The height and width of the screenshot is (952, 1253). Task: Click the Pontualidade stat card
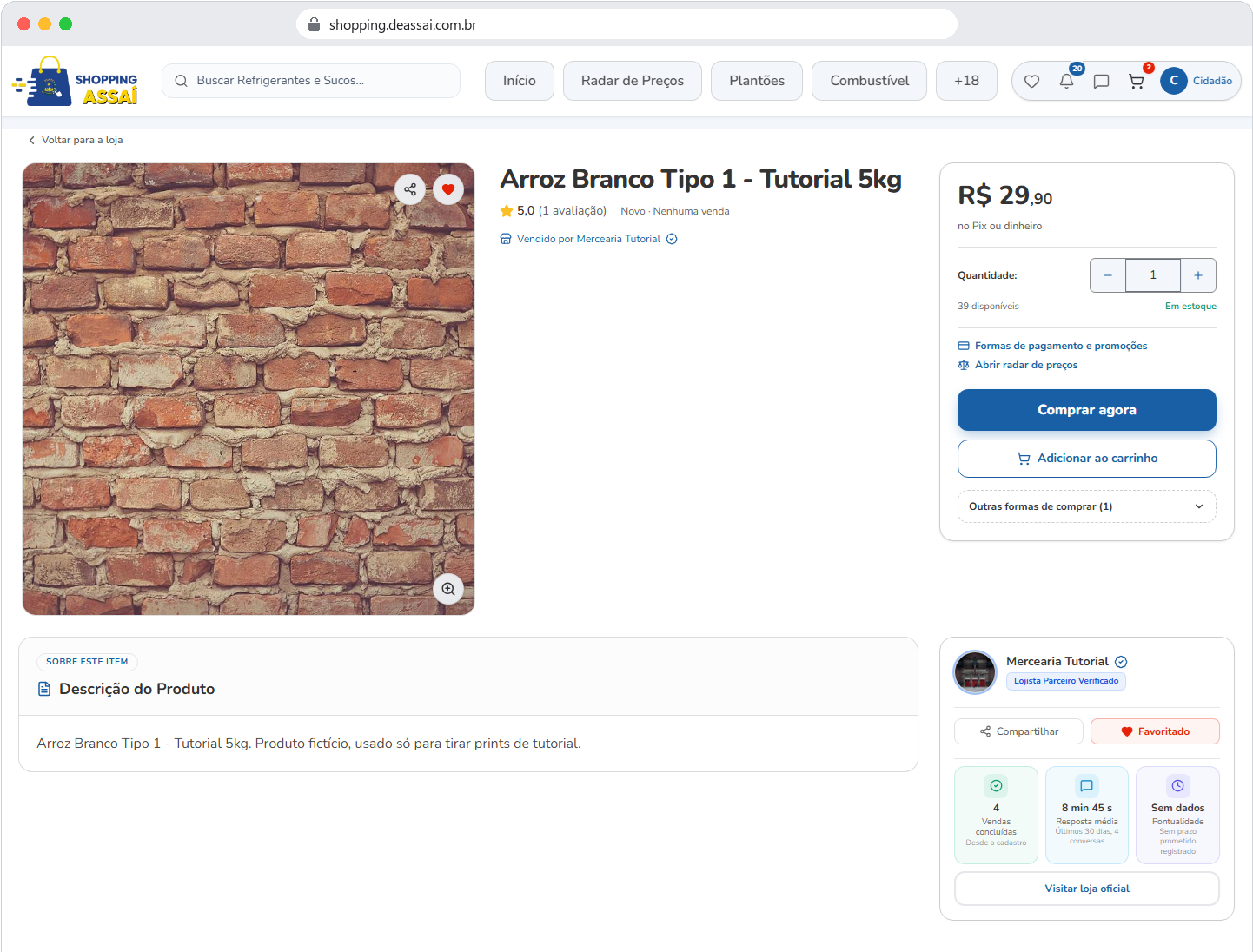coord(1177,815)
